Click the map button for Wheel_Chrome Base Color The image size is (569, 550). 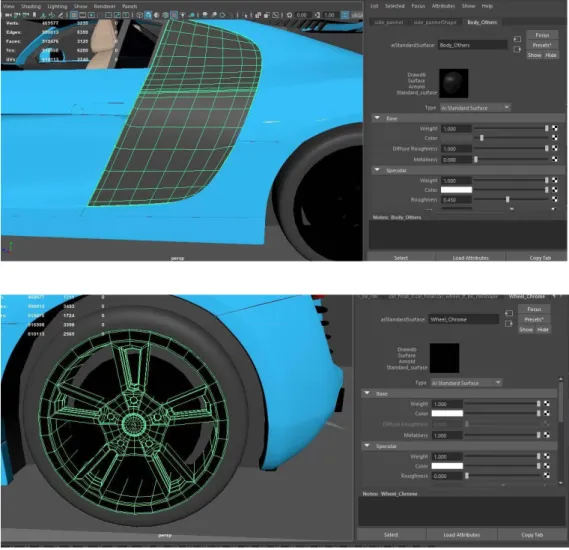(x=547, y=413)
